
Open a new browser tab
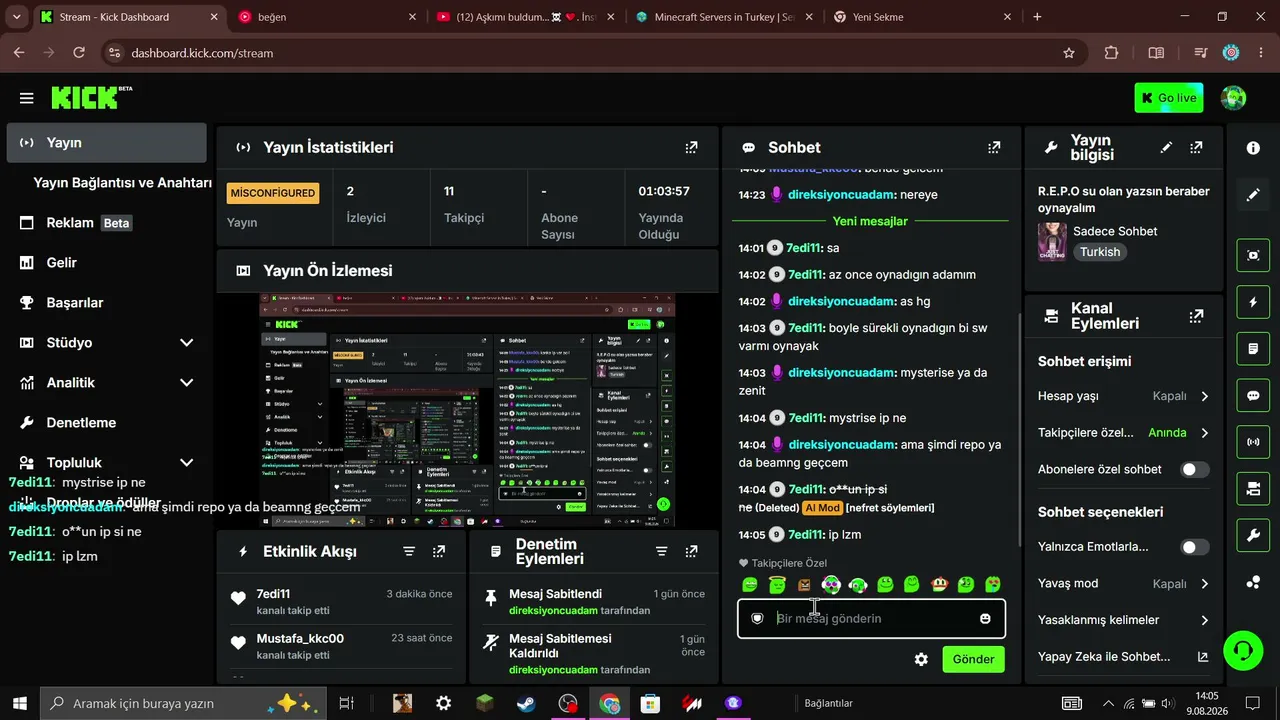coord(1037,17)
